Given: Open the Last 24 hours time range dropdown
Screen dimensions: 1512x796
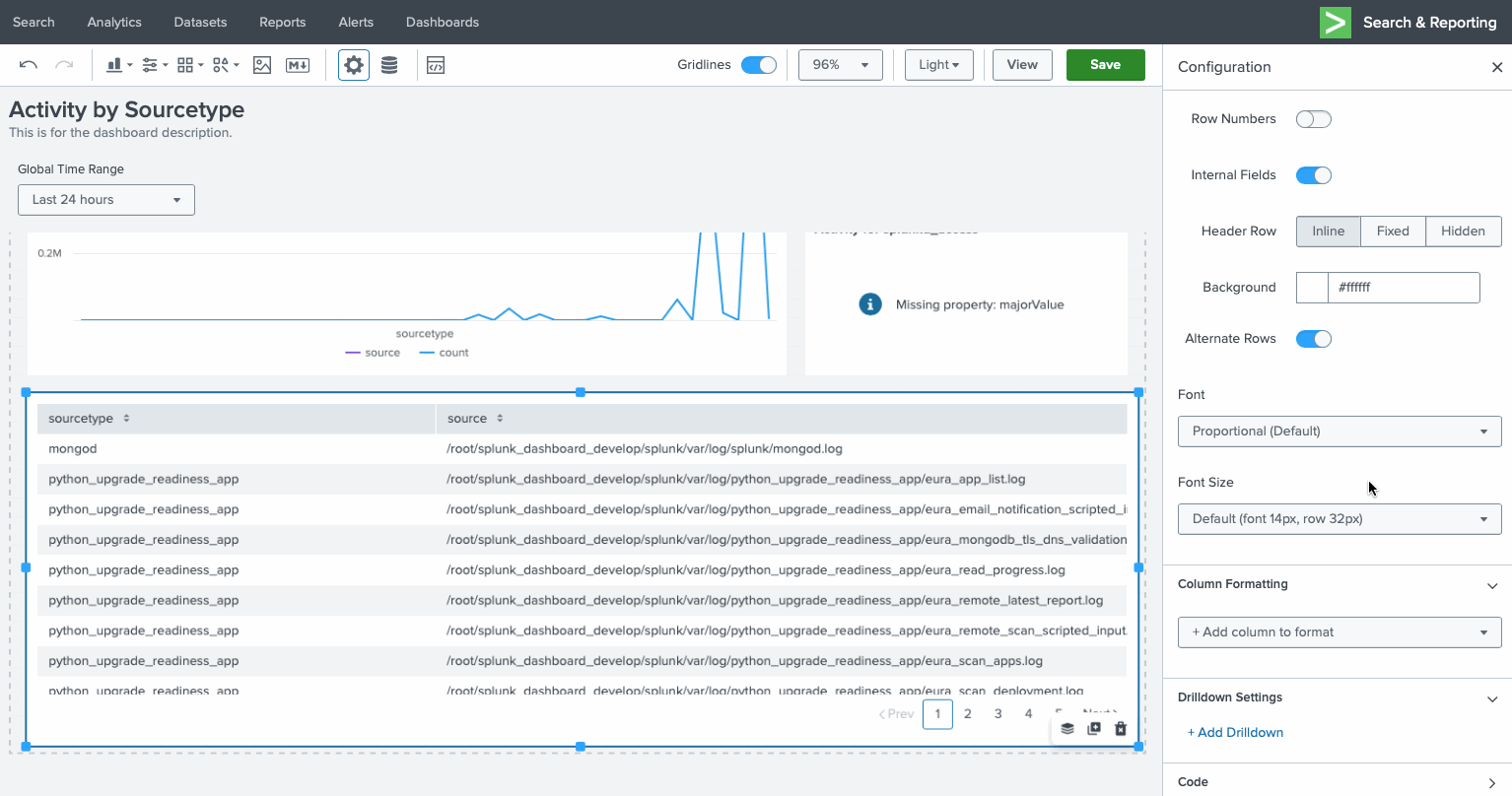Looking at the screenshot, I should (106, 200).
